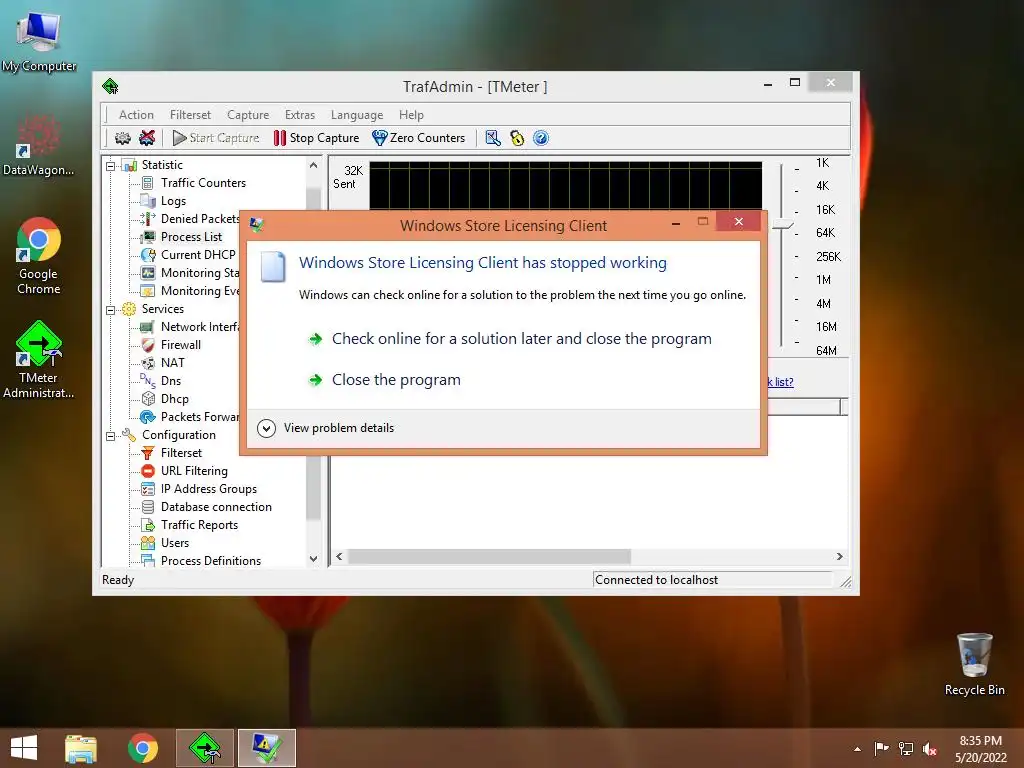Viewport: 1024px width, 768px height.
Task: Click the horizontal scrollbar left arrow
Action: [x=339, y=556]
